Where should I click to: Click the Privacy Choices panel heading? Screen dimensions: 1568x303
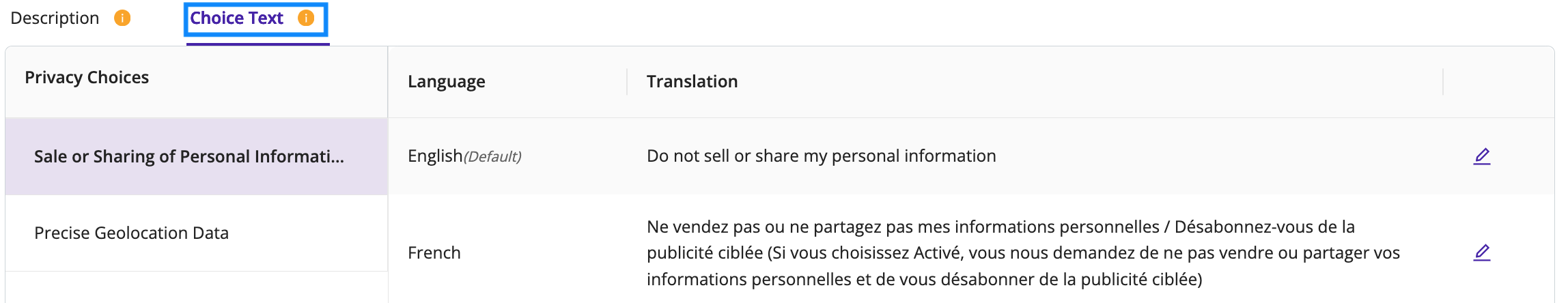(x=87, y=77)
